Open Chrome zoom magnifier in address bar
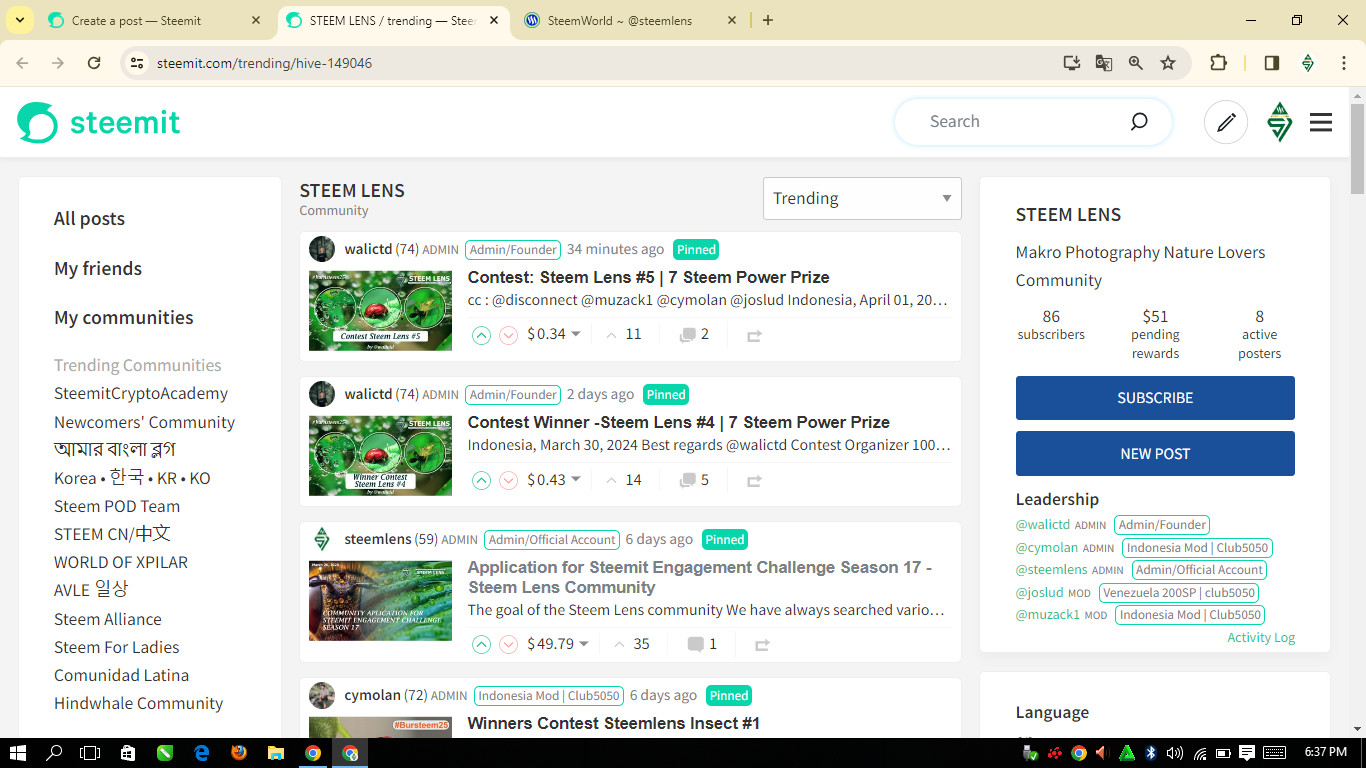Image resolution: width=1366 pixels, height=768 pixels. pyautogui.click(x=1136, y=63)
